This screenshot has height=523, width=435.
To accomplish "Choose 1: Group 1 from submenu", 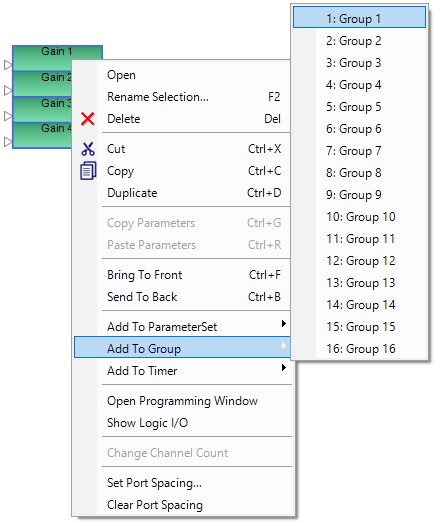I will (x=360, y=18).
